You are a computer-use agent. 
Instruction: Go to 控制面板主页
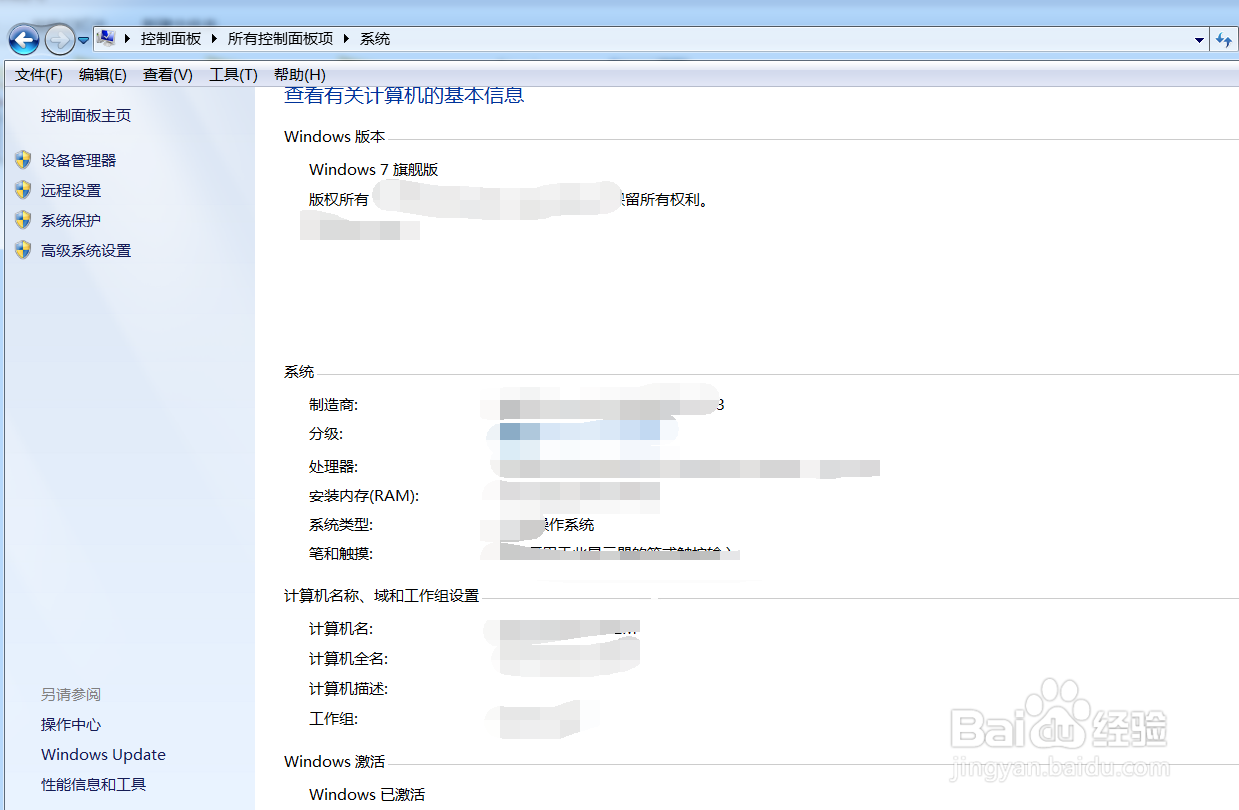86,116
